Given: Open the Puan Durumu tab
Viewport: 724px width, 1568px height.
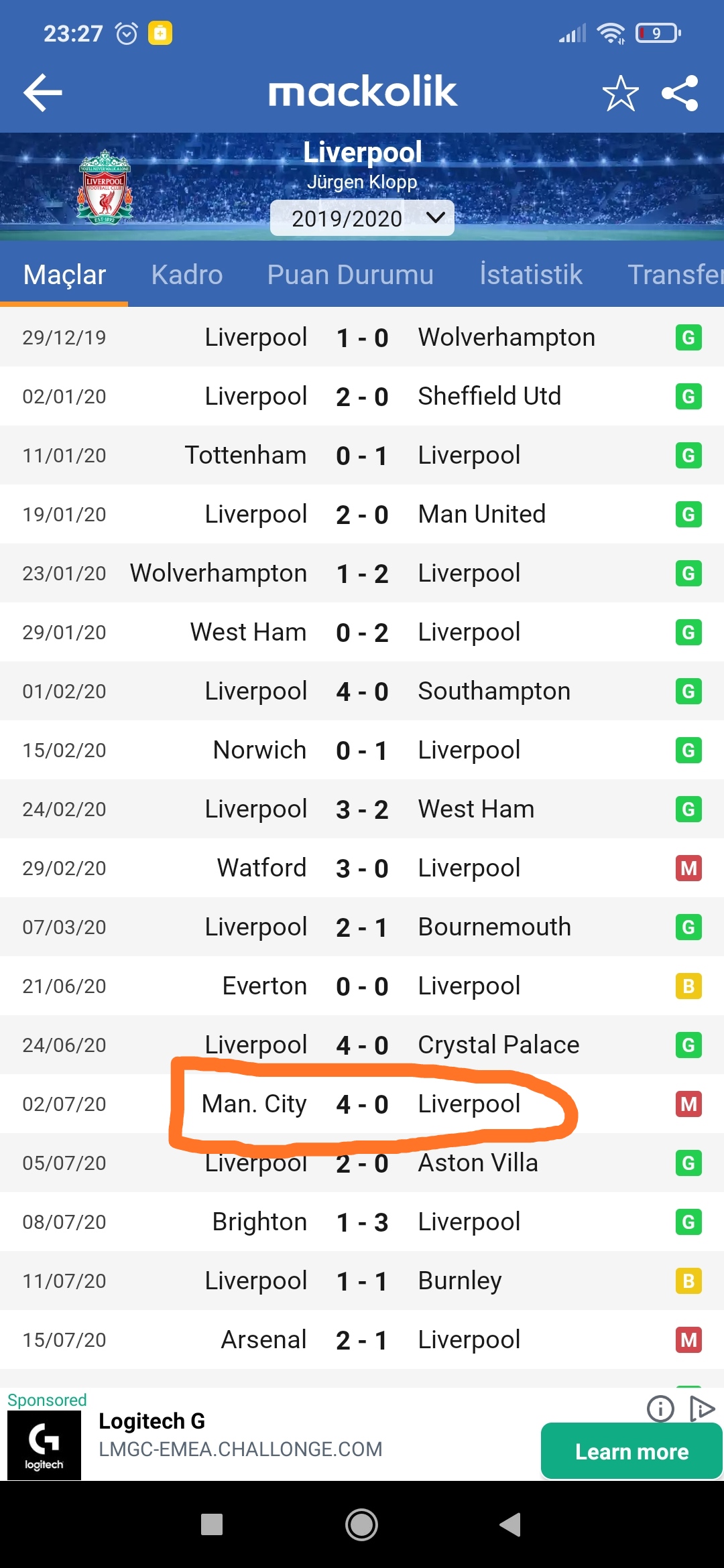Looking at the screenshot, I should 350,275.
